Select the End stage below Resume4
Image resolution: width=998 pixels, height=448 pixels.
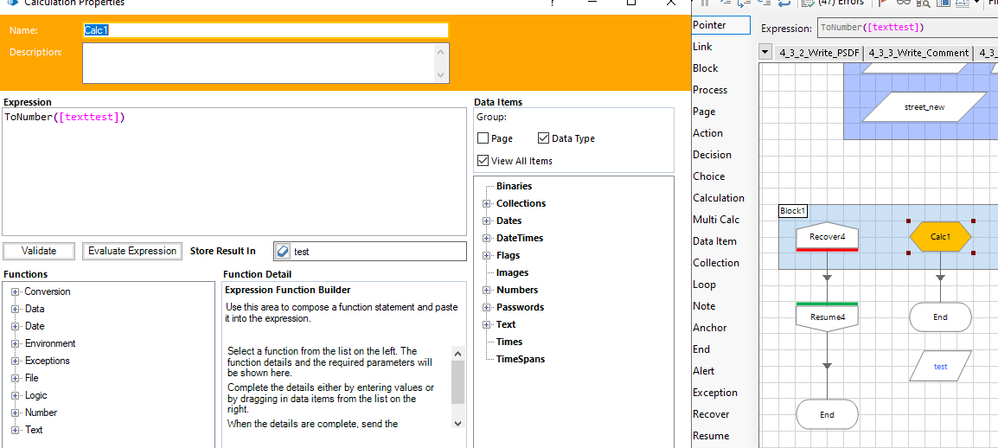click(827, 414)
